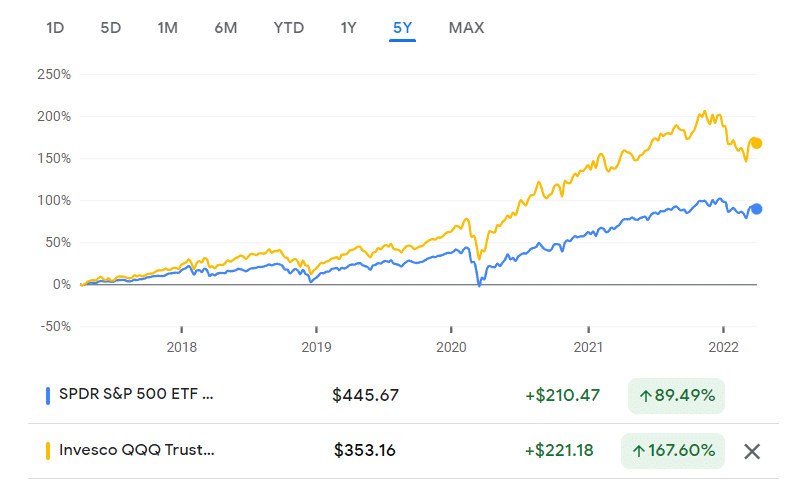Click the active 5Y tab
Screen dimensions: 809x490
[402, 28]
